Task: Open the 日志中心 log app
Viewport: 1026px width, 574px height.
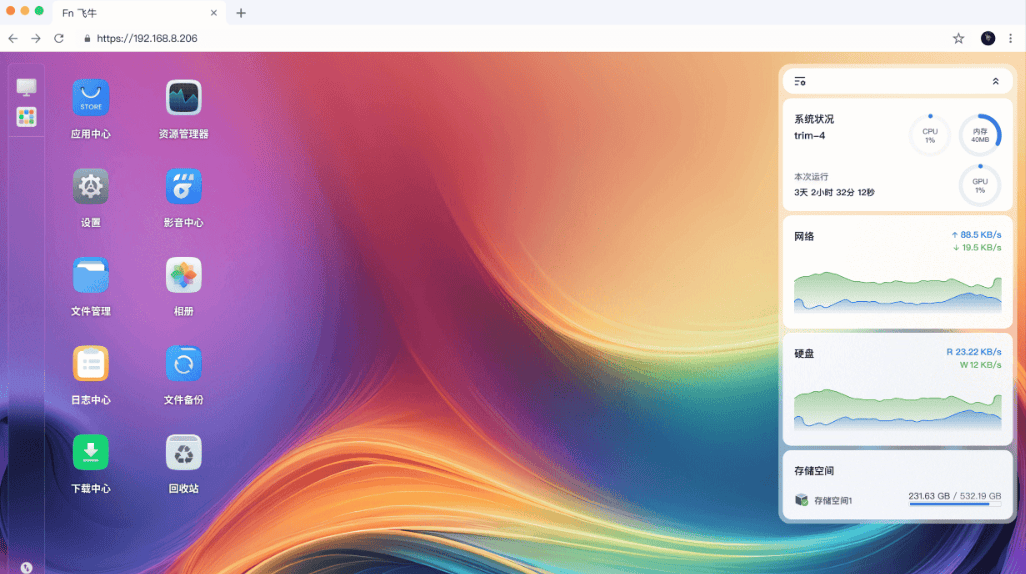Action: 91,363
